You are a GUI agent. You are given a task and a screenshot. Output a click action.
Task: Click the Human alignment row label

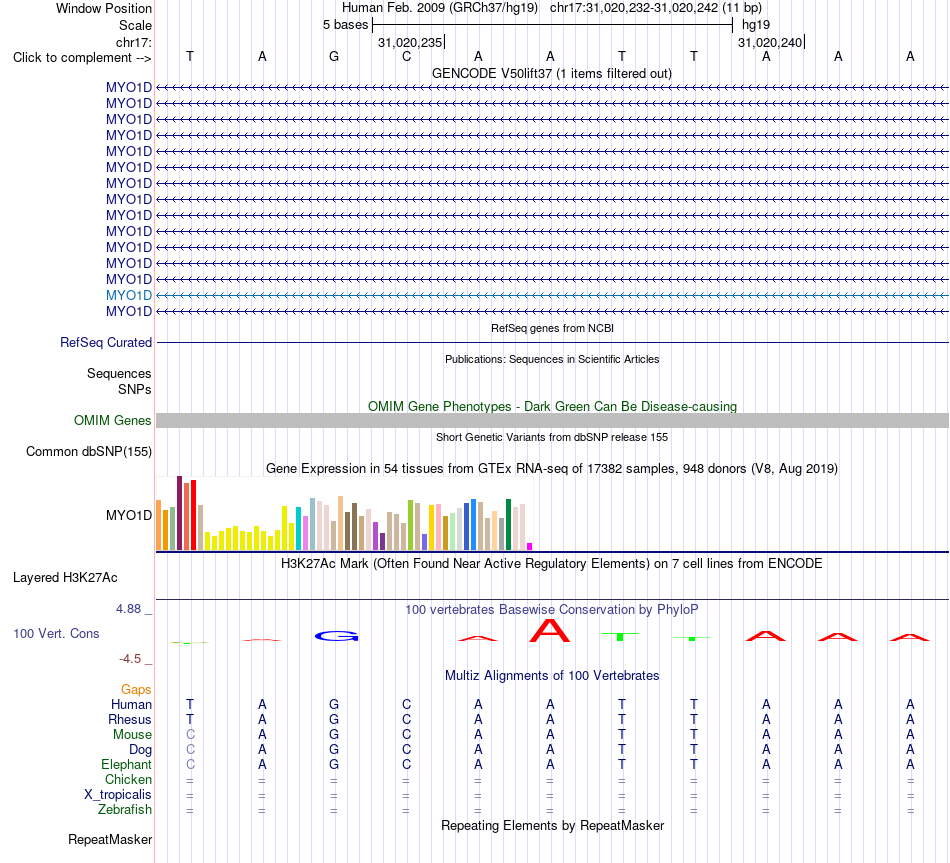coord(131,704)
